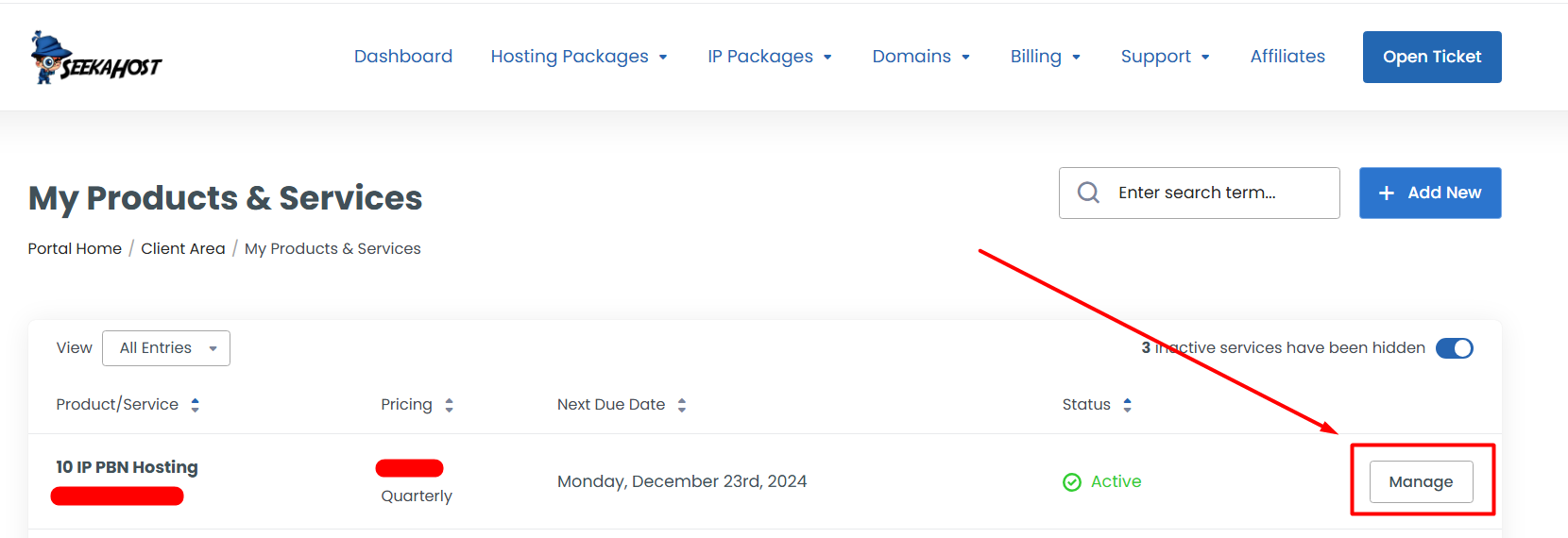This screenshot has height=538, width=1568.
Task: Open the All Entries view dropdown
Action: tap(166, 348)
